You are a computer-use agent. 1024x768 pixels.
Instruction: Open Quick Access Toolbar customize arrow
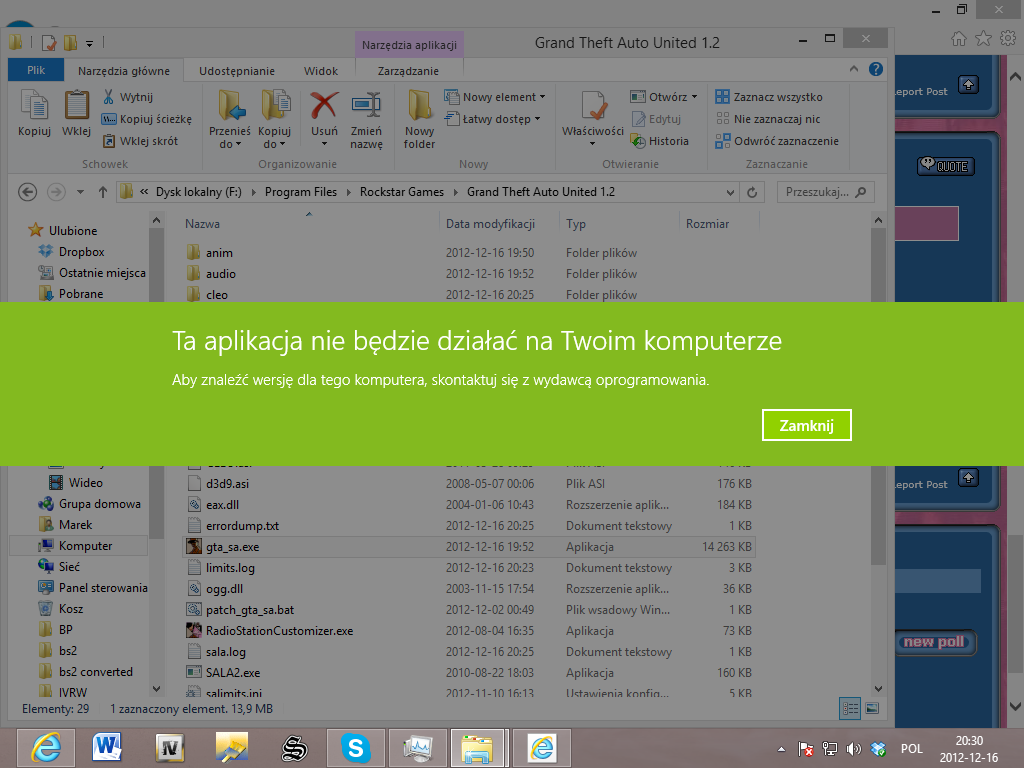(x=89, y=44)
